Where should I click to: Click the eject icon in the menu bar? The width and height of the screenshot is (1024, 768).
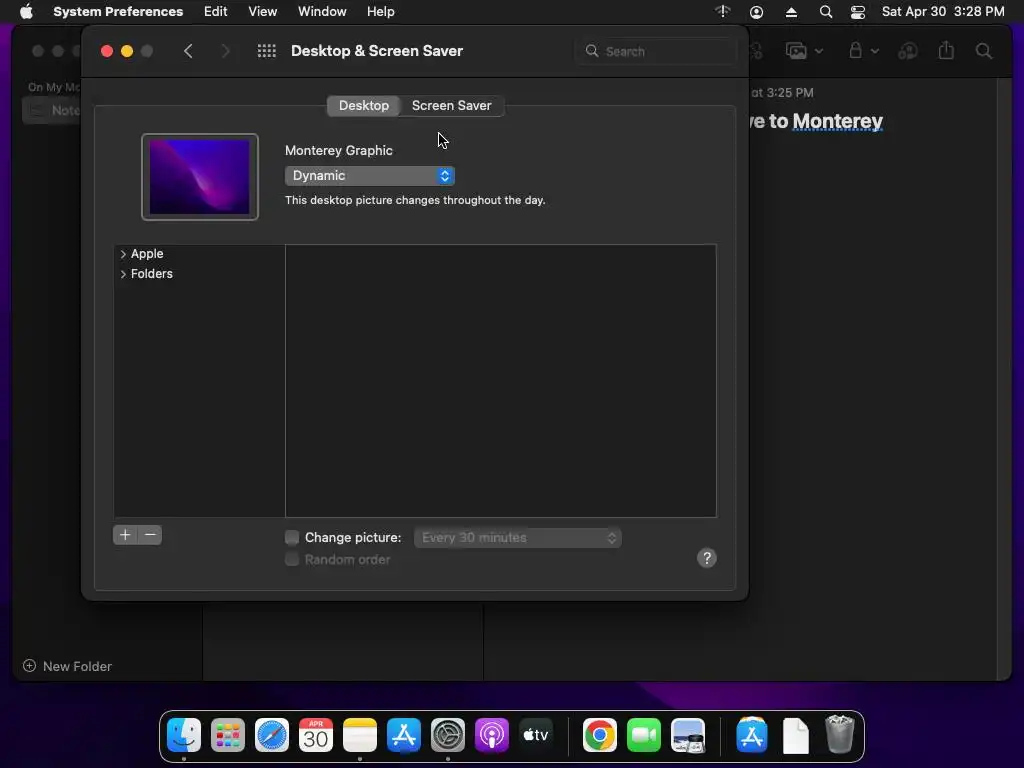(x=791, y=12)
